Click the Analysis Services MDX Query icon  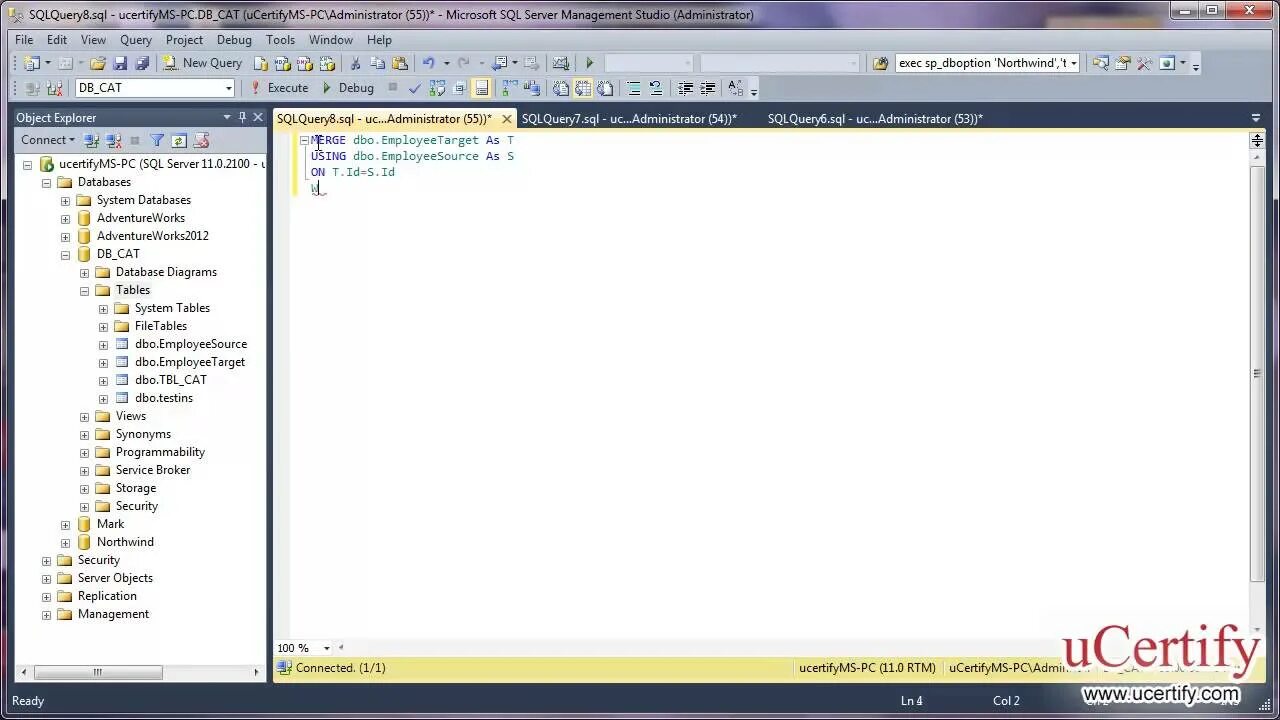(x=282, y=63)
